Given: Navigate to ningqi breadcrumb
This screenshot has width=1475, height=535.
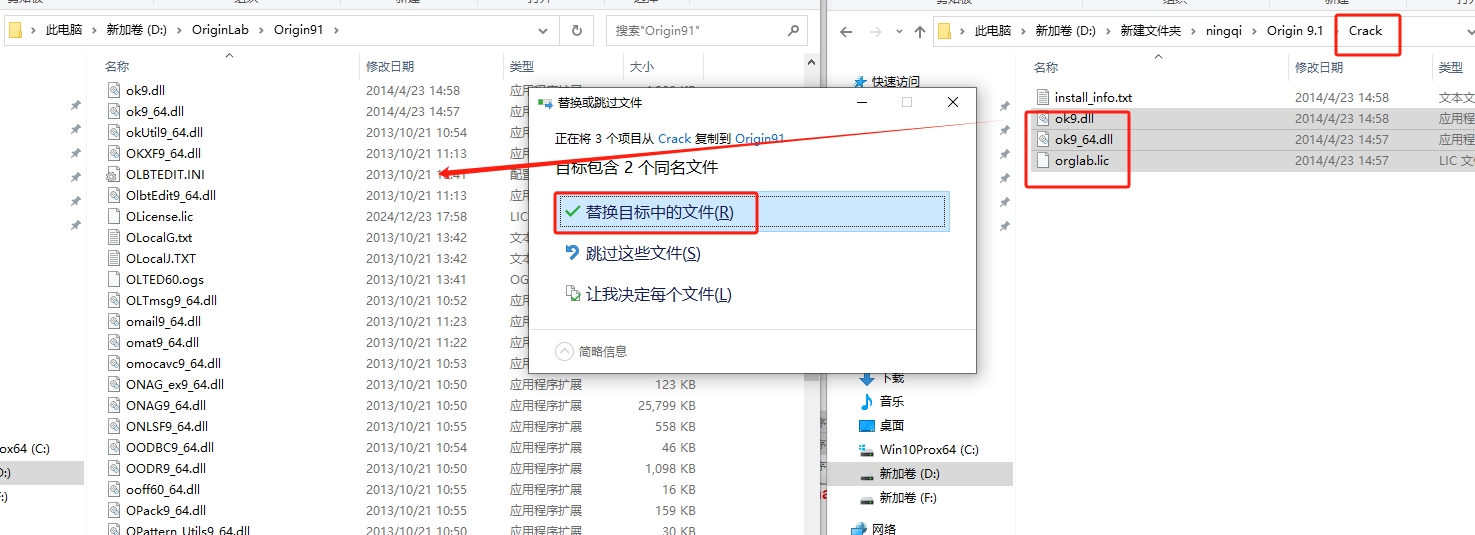Looking at the screenshot, I should point(1224,31).
